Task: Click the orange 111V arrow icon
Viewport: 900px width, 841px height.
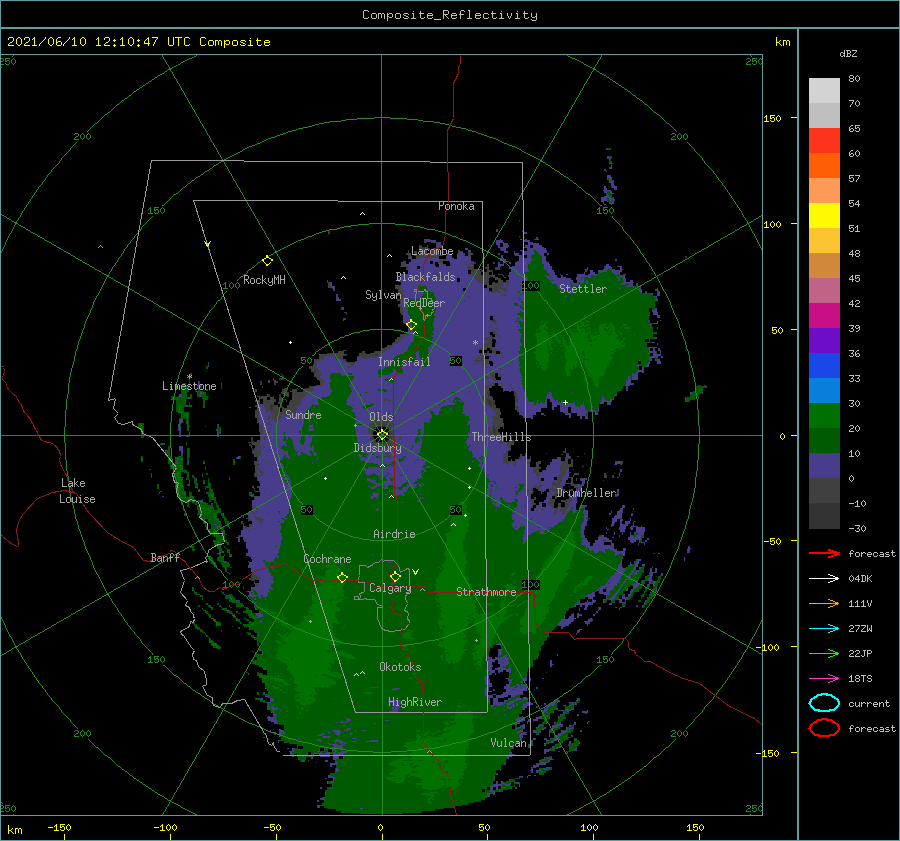Action: [824, 603]
